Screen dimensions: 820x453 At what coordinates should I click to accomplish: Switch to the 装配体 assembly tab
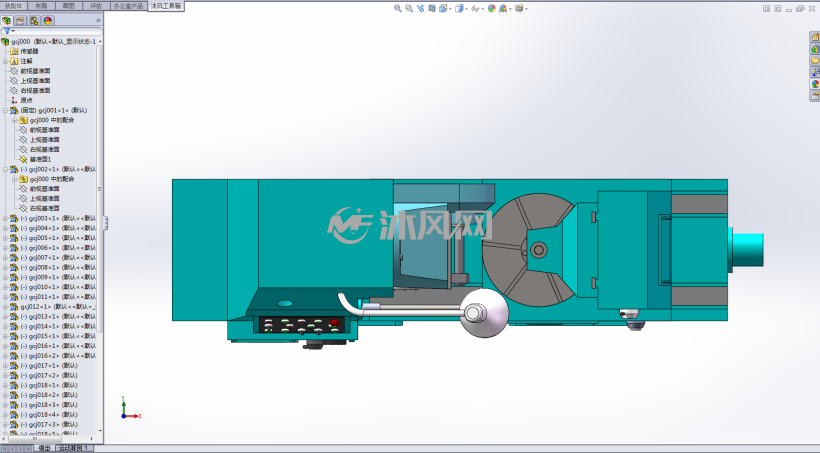pyautogui.click(x=14, y=6)
